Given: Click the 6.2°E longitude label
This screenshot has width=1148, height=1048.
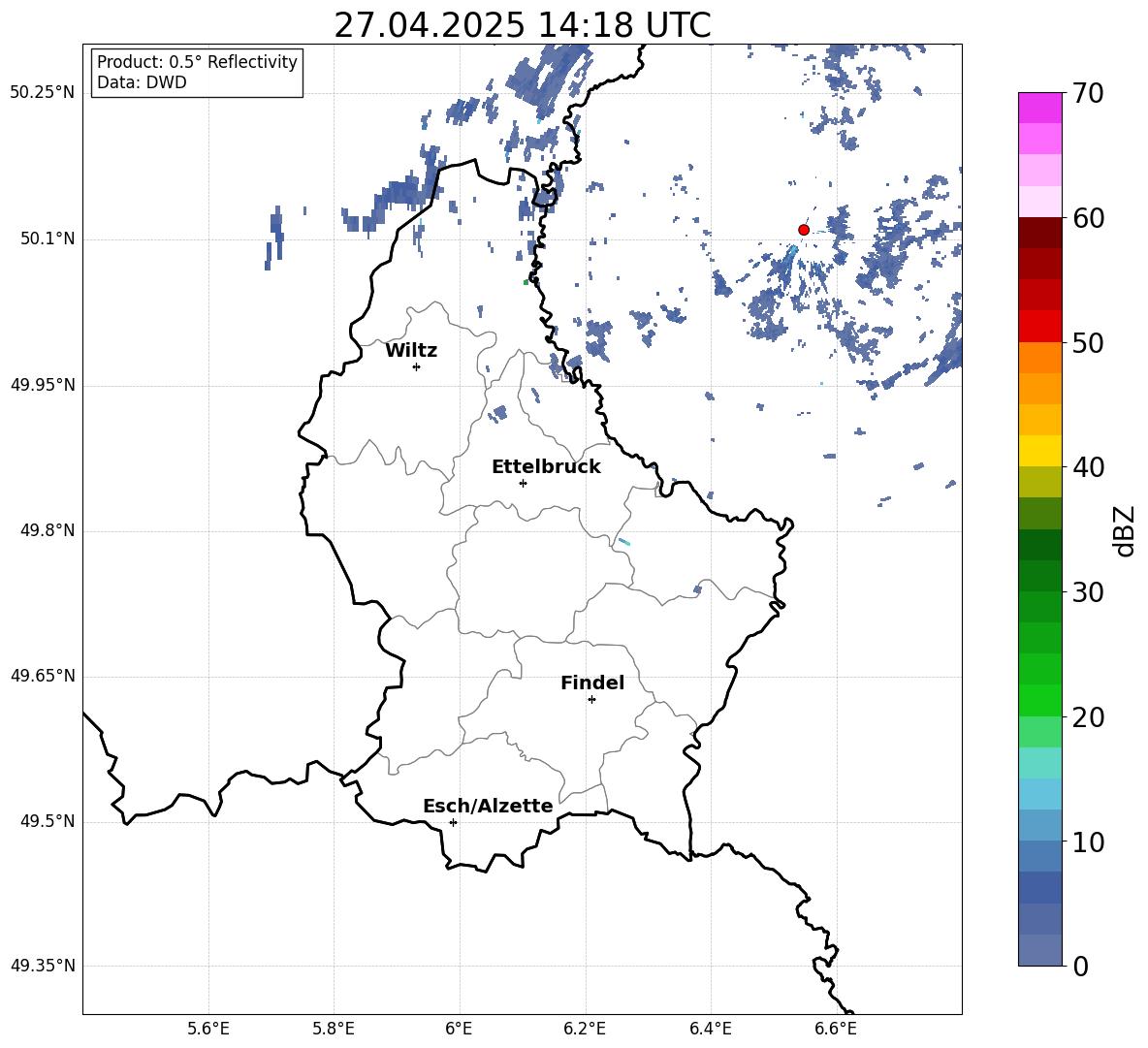Looking at the screenshot, I should coord(585,1029).
